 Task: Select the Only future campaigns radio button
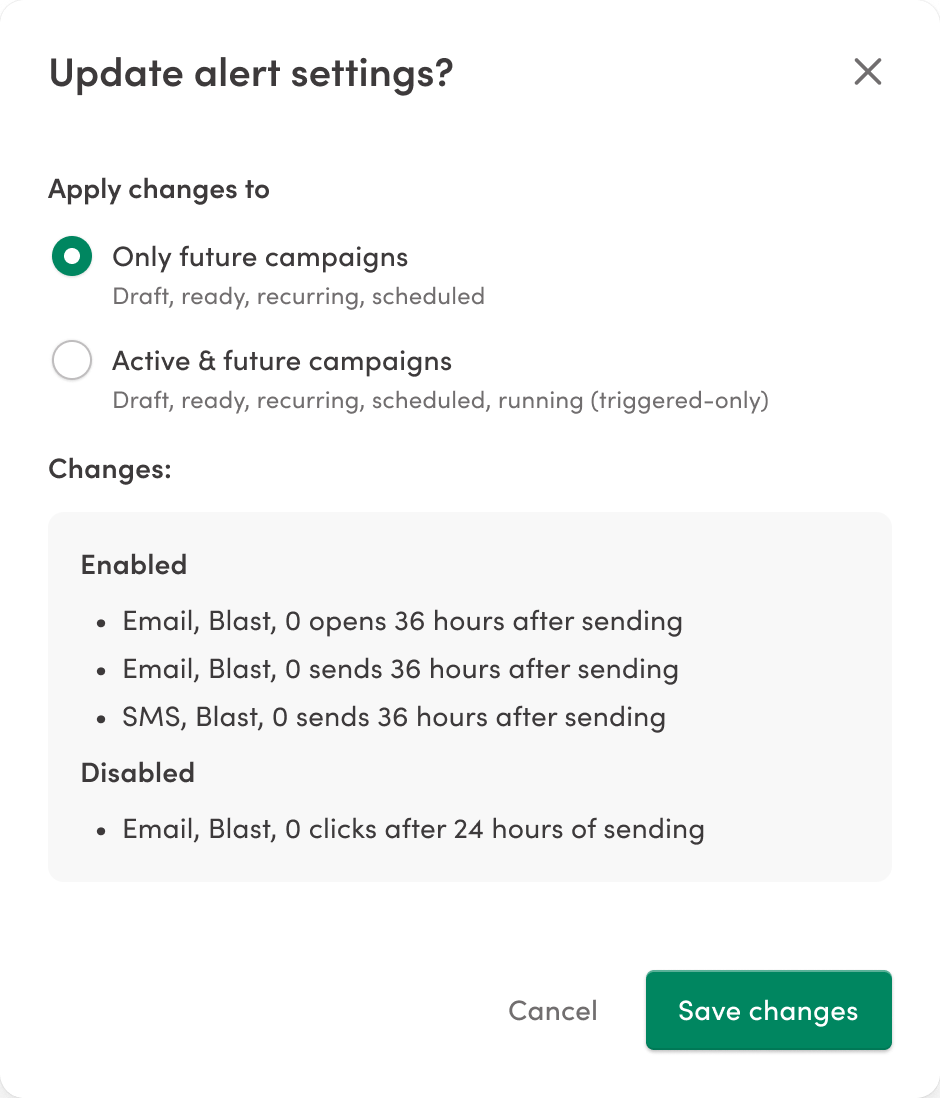click(71, 256)
